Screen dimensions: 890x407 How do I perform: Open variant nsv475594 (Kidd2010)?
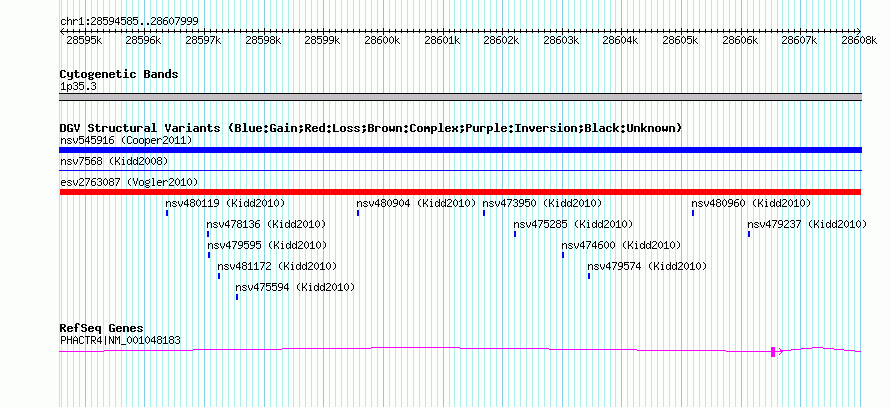pos(295,288)
